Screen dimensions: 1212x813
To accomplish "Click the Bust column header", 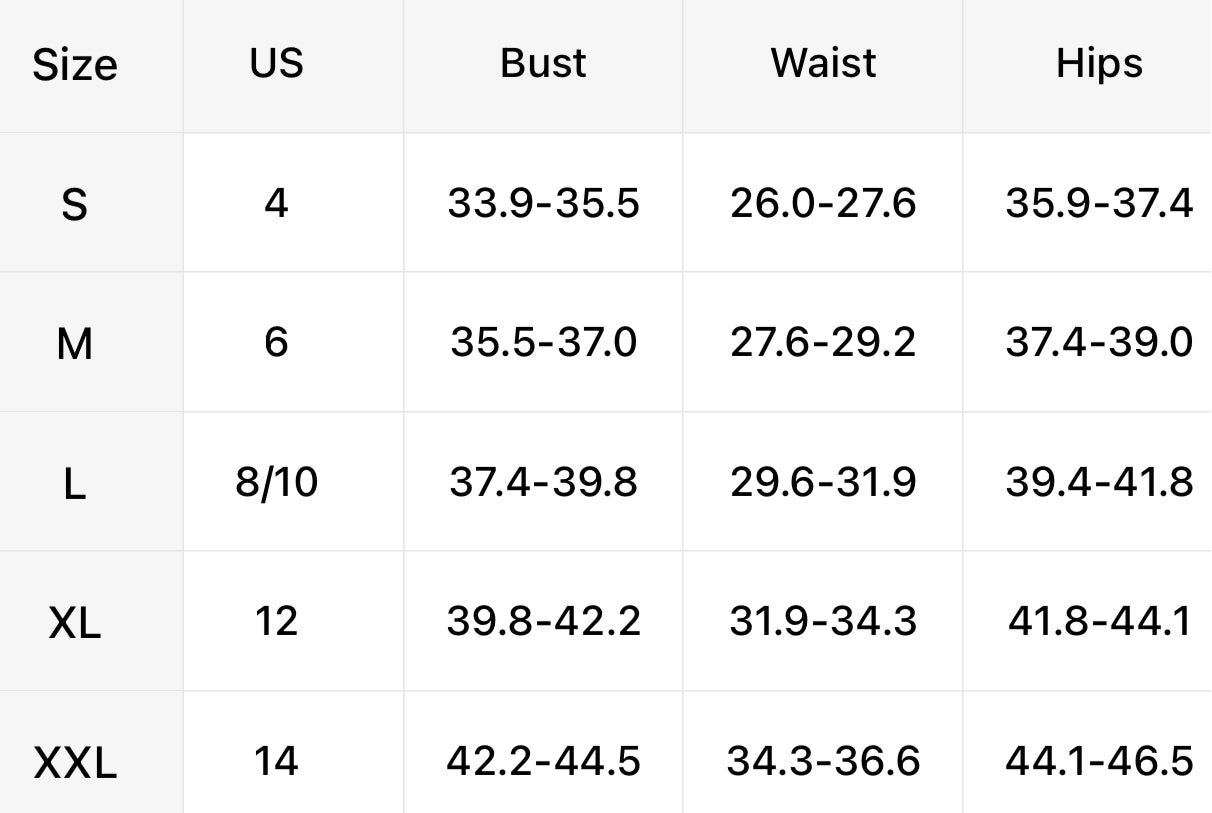I will [543, 63].
